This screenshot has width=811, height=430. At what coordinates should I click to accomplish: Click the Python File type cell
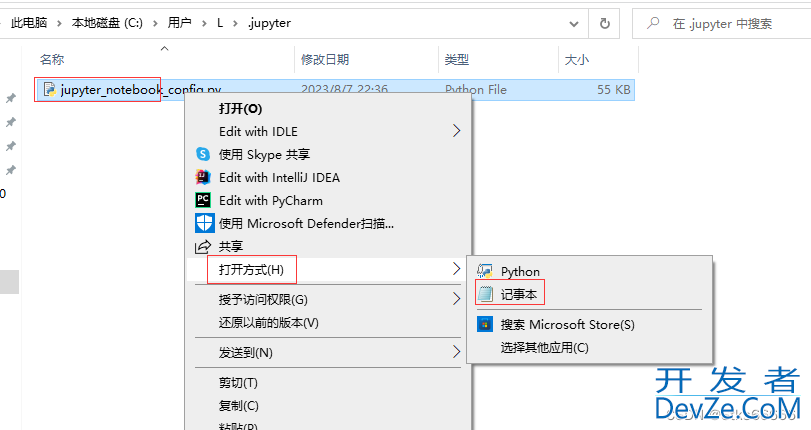[476, 90]
